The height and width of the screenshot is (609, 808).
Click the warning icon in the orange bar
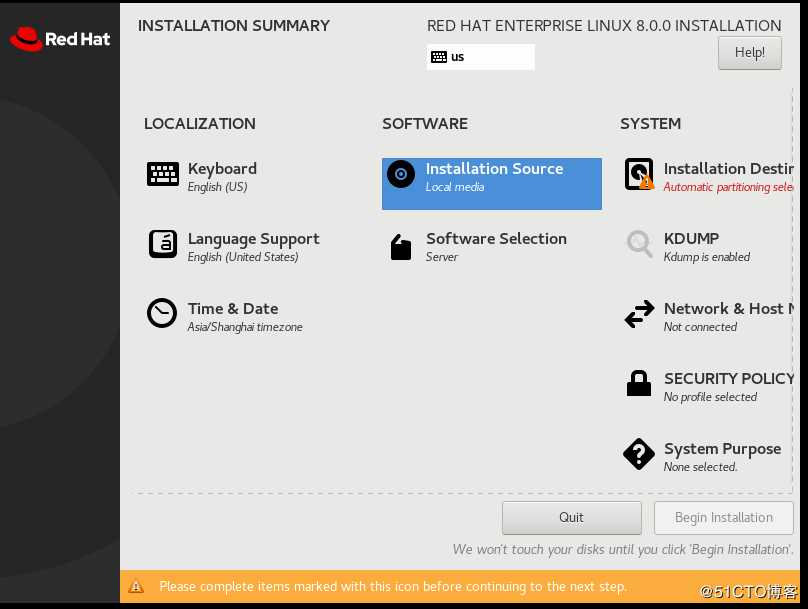pos(136,586)
